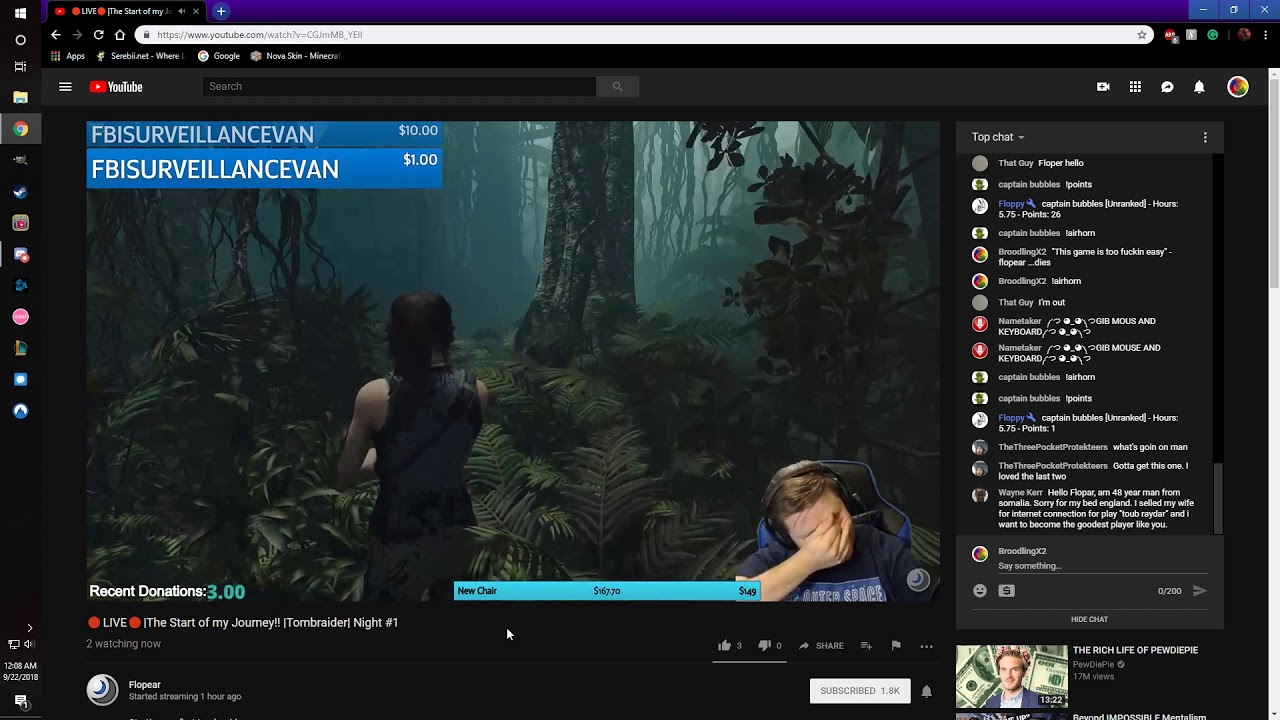This screenshot has width=1280, height=720.
Task: Open the Windows Start menu
Action: coord(20,13)
